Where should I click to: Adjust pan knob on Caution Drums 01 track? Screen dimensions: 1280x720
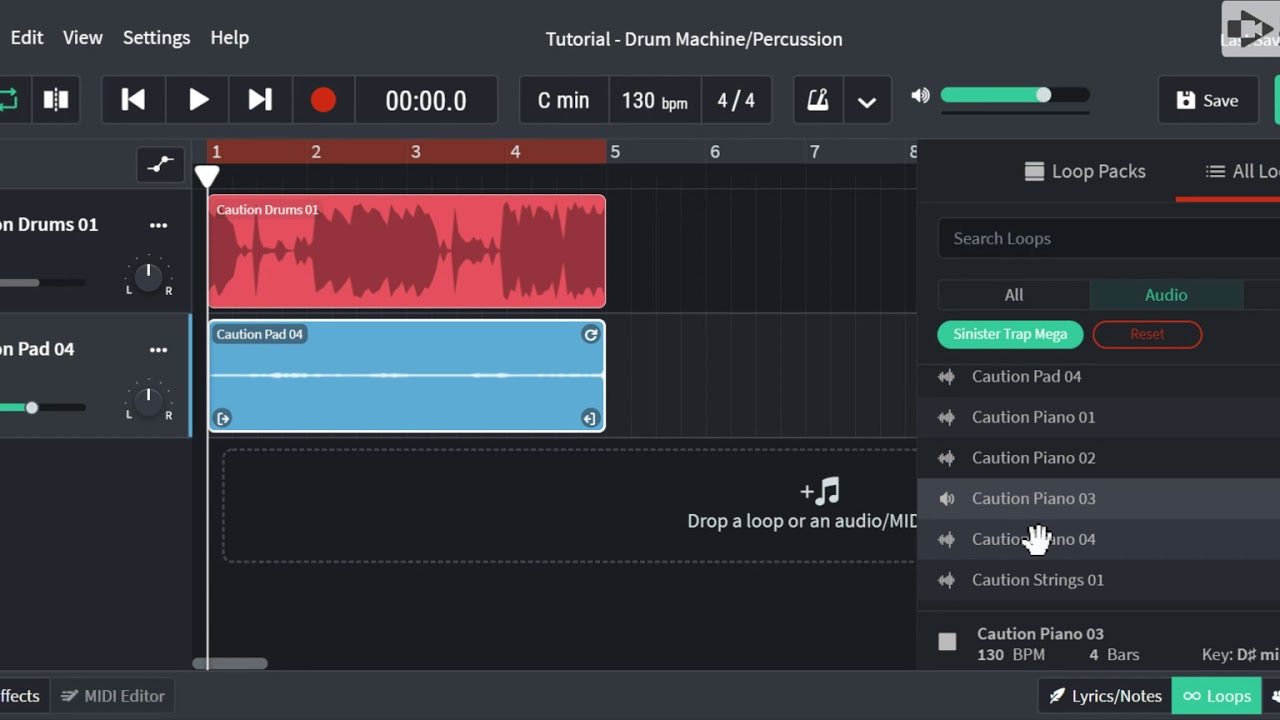click(148, 277)
